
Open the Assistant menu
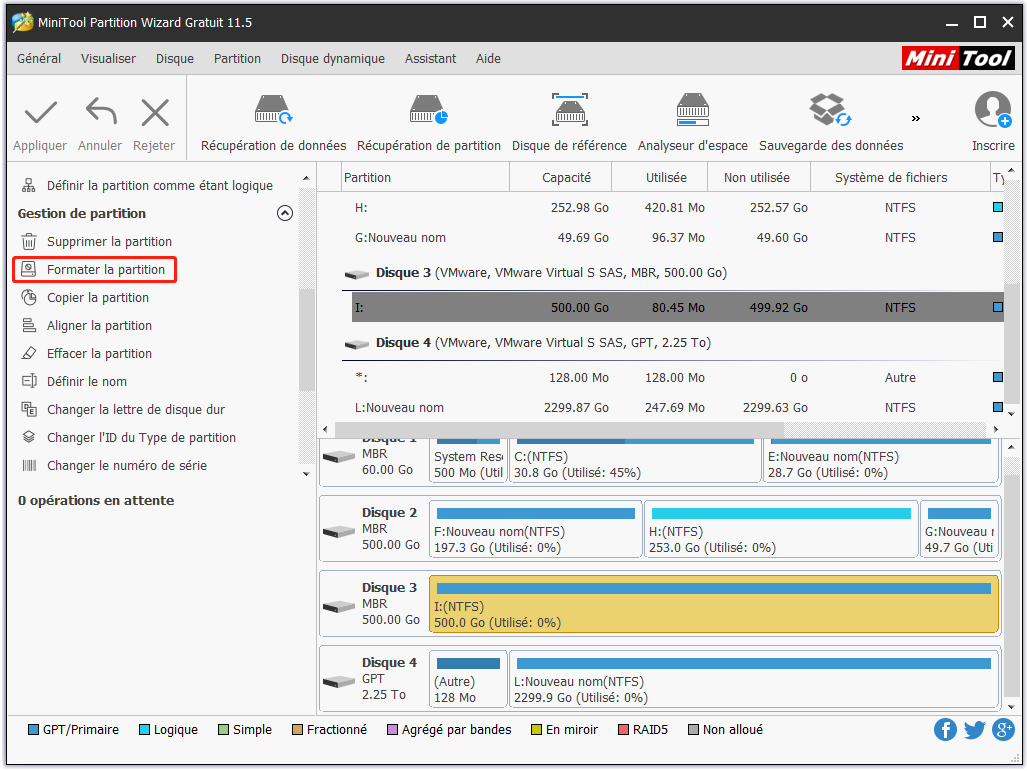[x=430, y=58]
